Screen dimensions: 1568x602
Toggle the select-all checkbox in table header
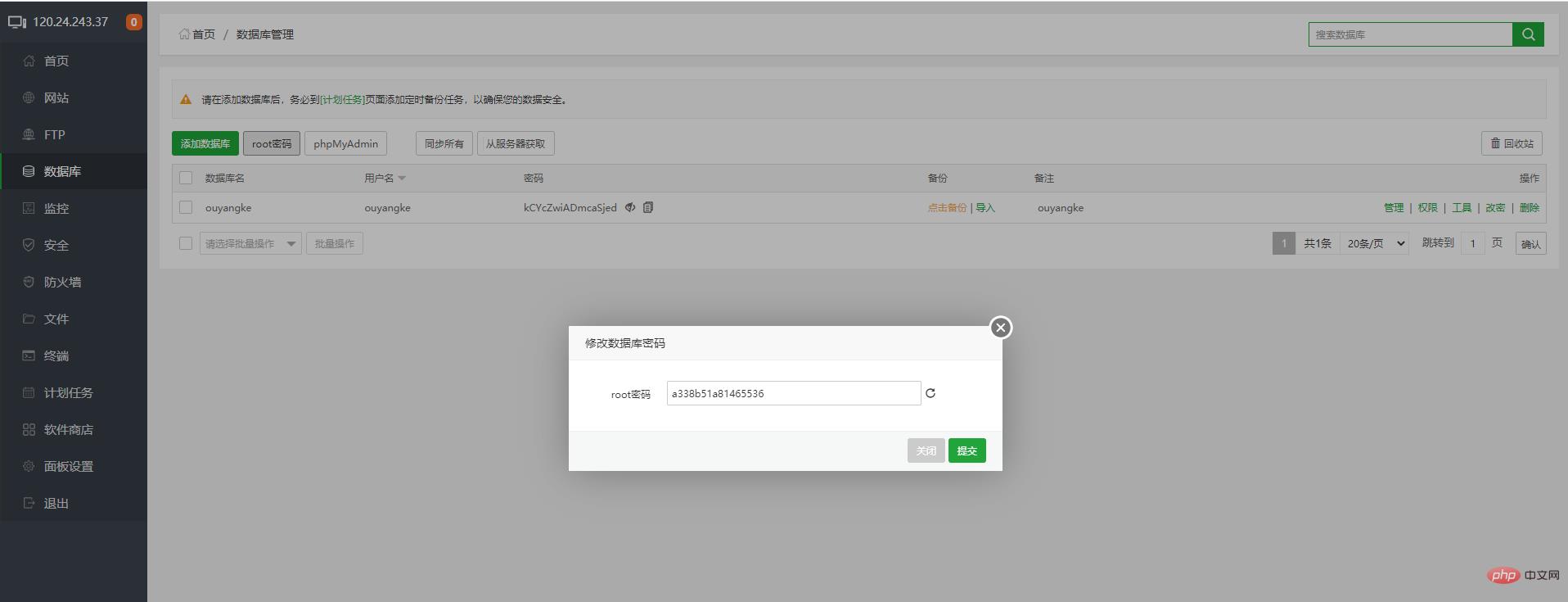click(x=186, y=178)
